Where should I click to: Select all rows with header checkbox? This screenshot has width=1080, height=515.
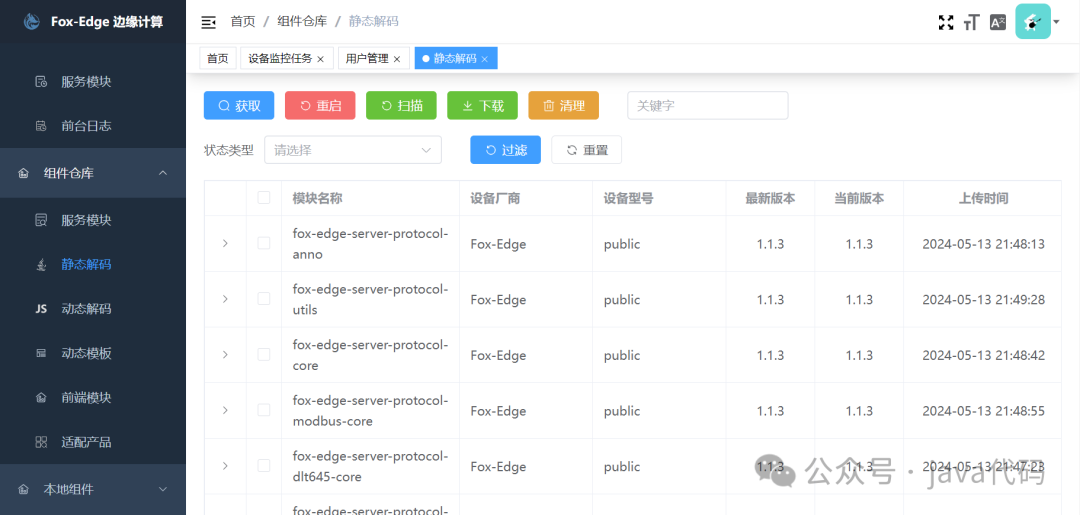pyautogui.click(x=264, y=198)
